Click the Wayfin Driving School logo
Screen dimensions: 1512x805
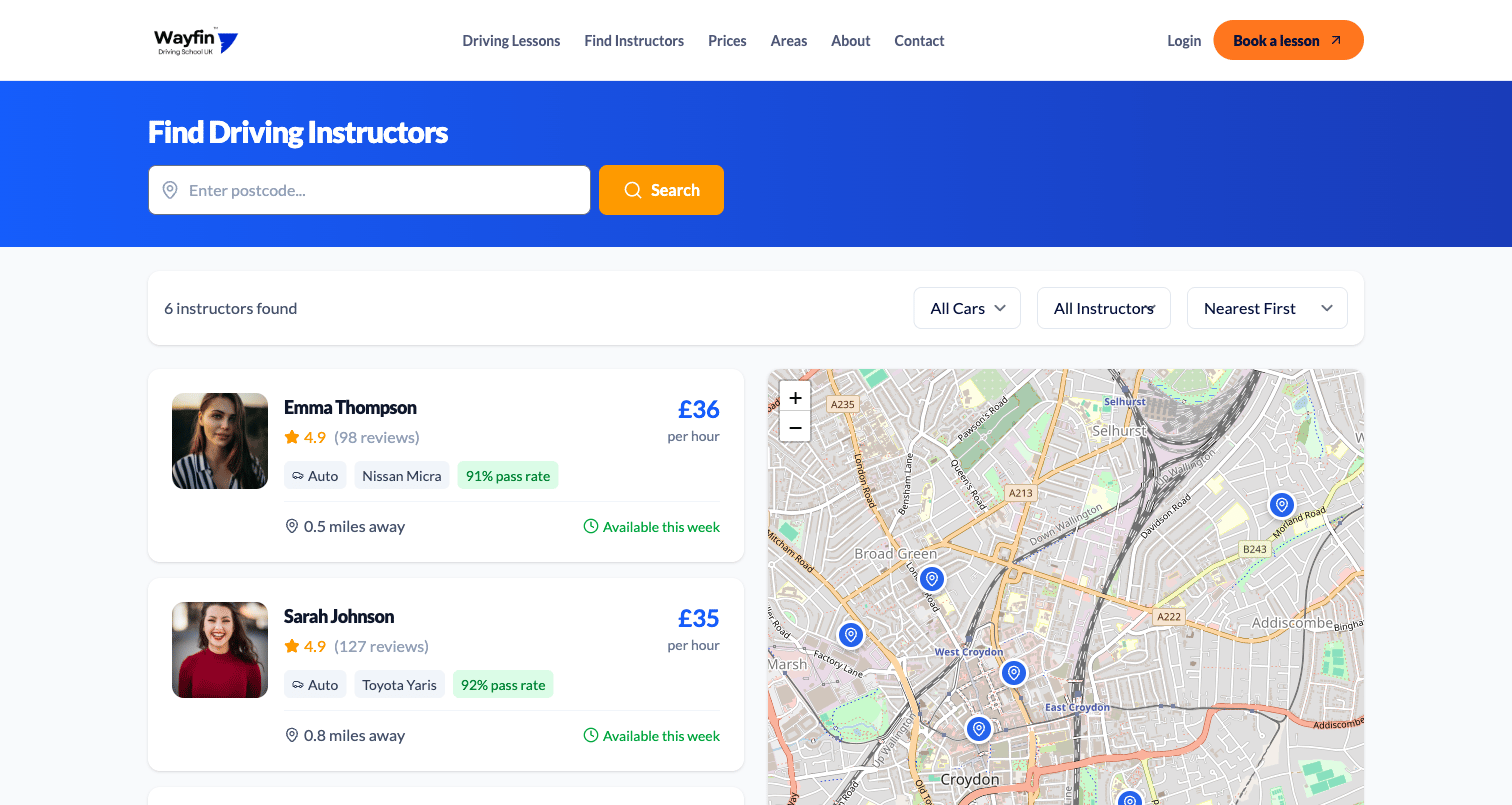pyautogui.click(x=196, y=41)
